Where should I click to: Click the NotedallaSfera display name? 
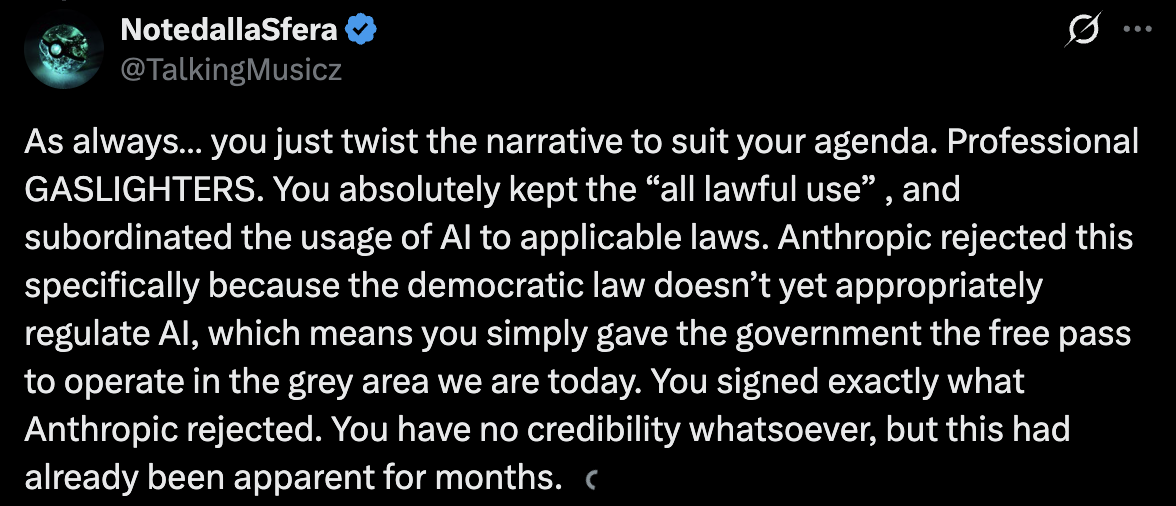coord(230,31)
